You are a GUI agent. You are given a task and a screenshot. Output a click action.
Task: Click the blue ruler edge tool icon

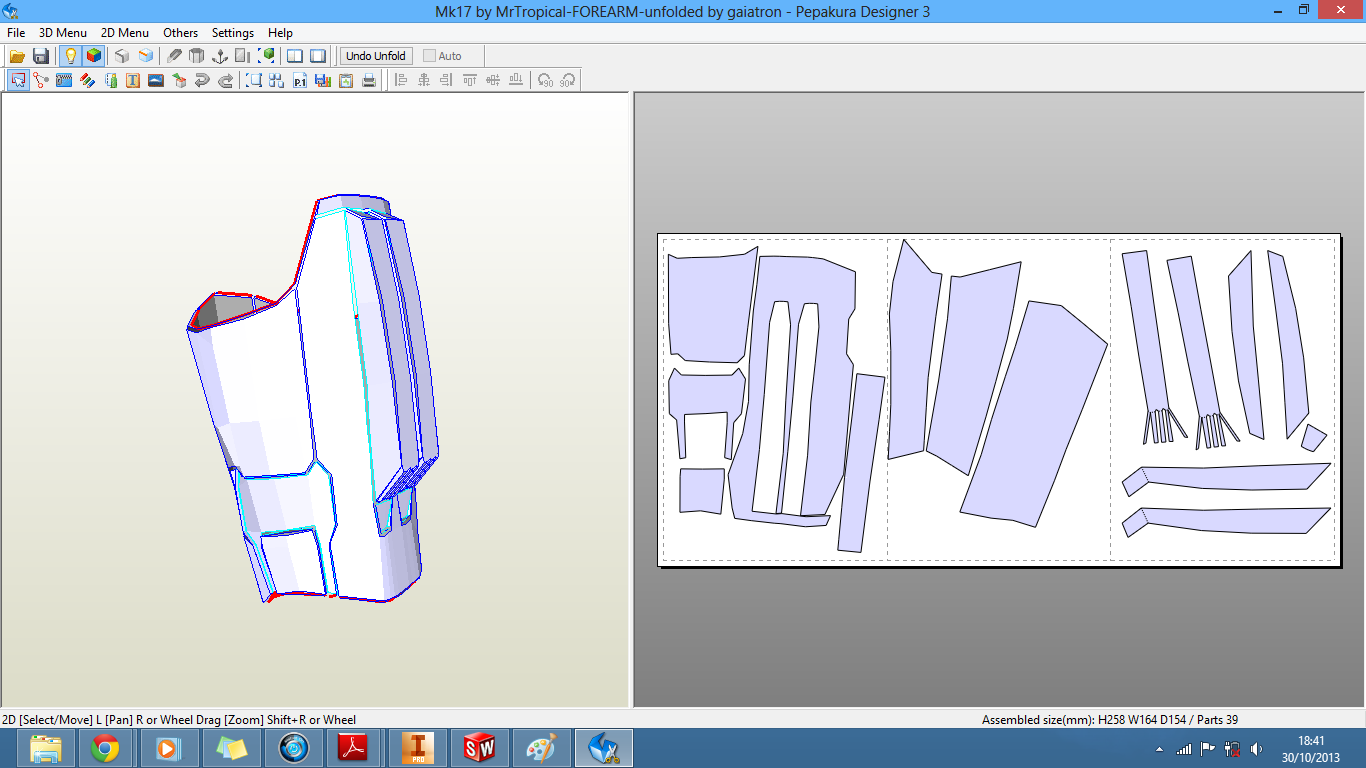point(64,81)
